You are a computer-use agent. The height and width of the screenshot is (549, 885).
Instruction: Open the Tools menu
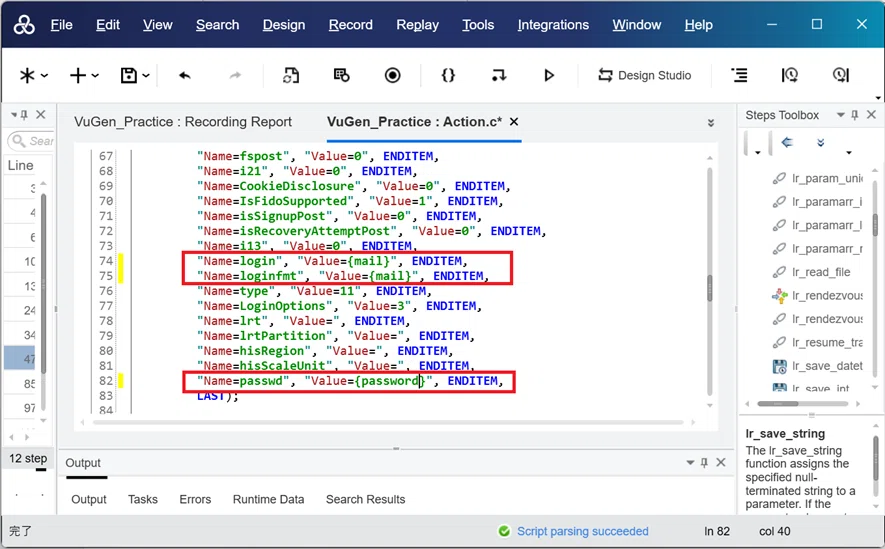click(x=478, y=25)
